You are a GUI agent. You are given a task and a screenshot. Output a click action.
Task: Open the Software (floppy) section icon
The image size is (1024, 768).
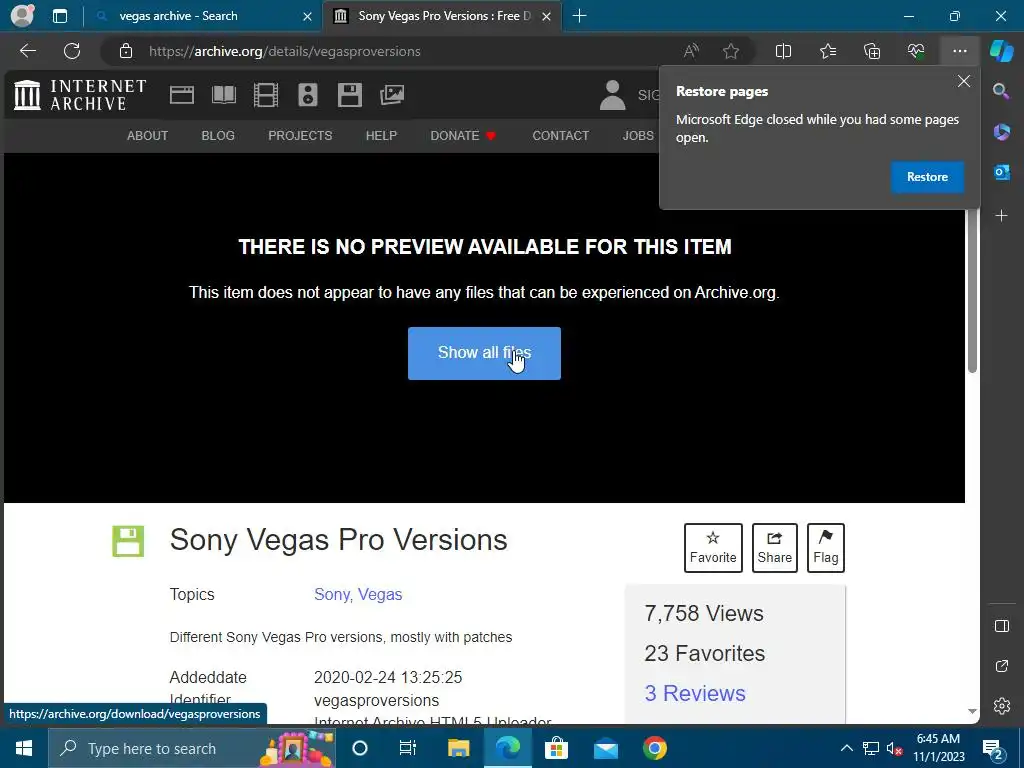pyautogui.click(x=350, y=95)
